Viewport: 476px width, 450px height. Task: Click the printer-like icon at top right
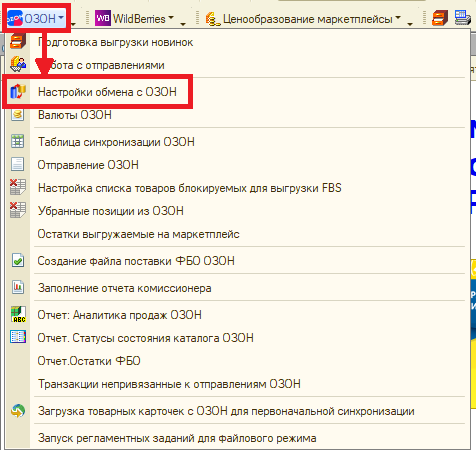coord(462,18)
